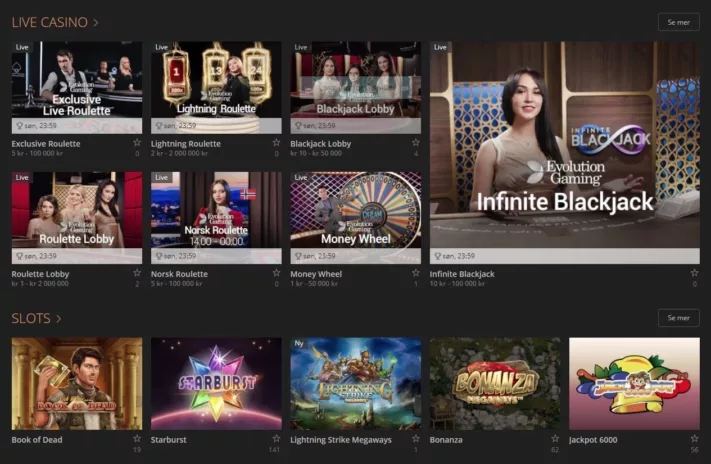711x464 pixels.
Task: Favorite Exclusive Roulette with its star icon
Action: pyautogui.click(x=137, y=143)
